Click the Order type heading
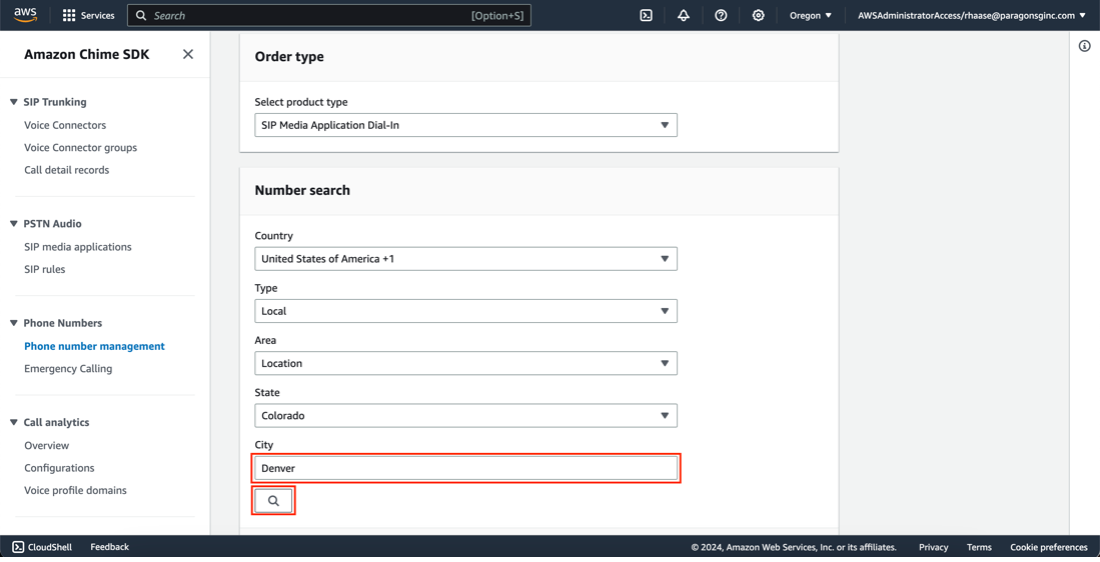Screen dimensions: 1100x562 (289, 57)
